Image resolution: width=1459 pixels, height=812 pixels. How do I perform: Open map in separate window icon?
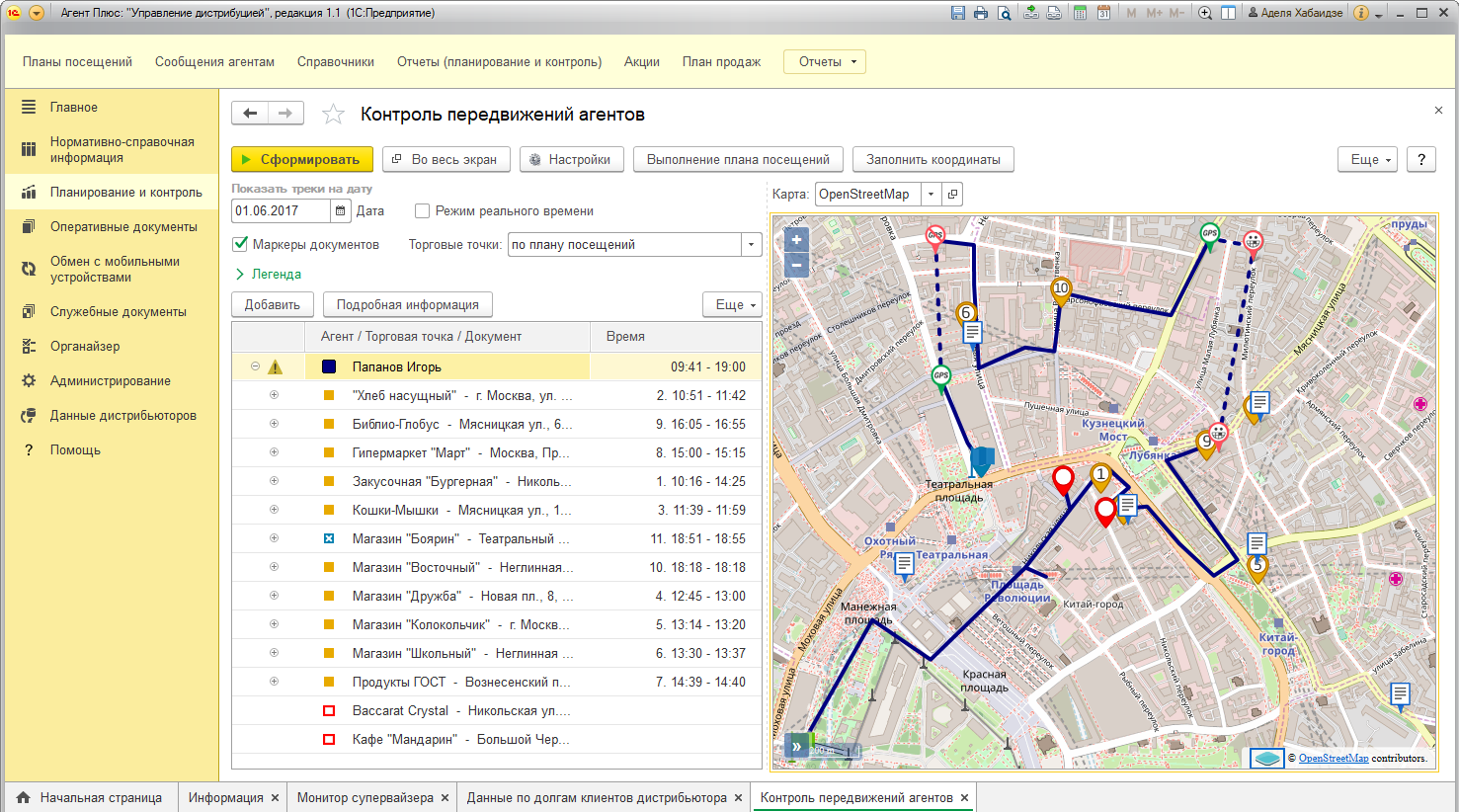coord(953,195)
